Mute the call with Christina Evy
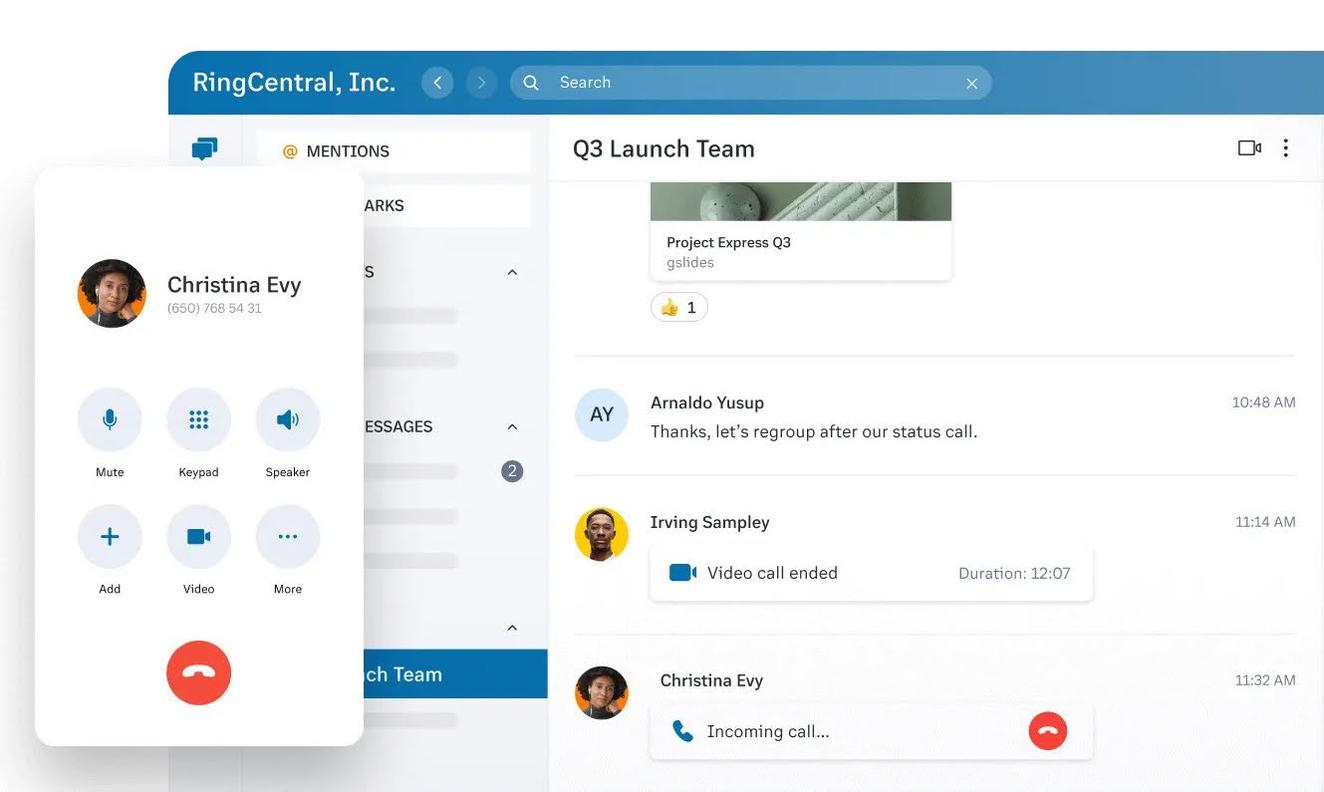Viewport: 1324px width, 792px height. click(x=110, y=420)
